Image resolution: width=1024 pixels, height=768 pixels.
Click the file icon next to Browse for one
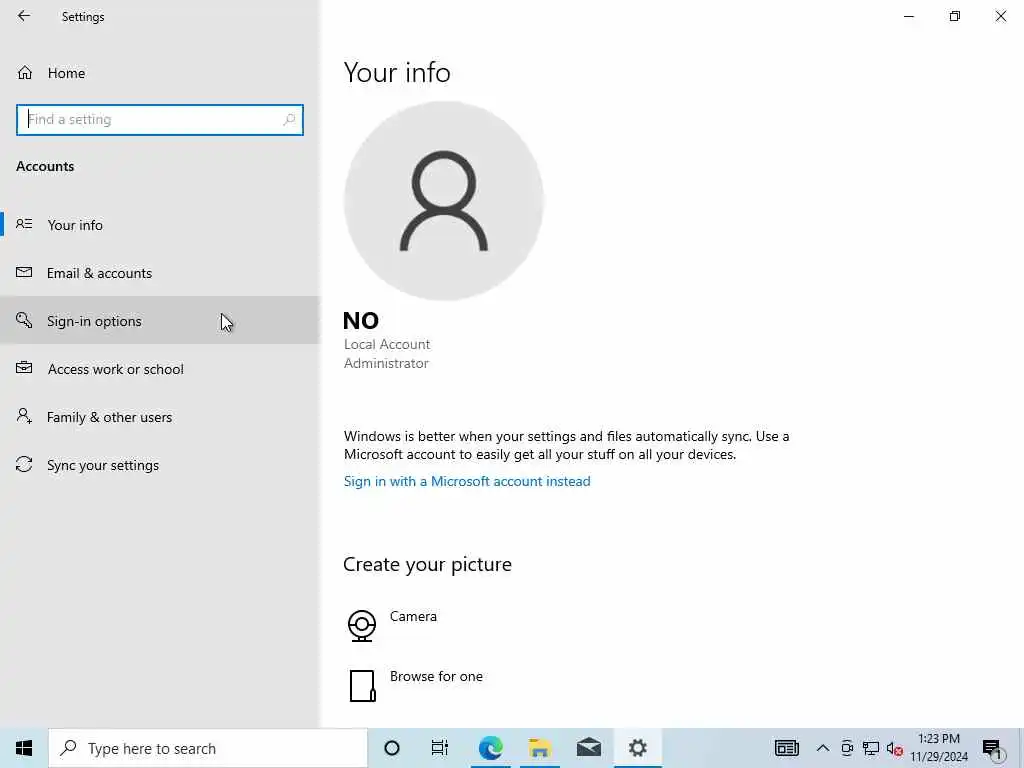[x=362, y=686]
